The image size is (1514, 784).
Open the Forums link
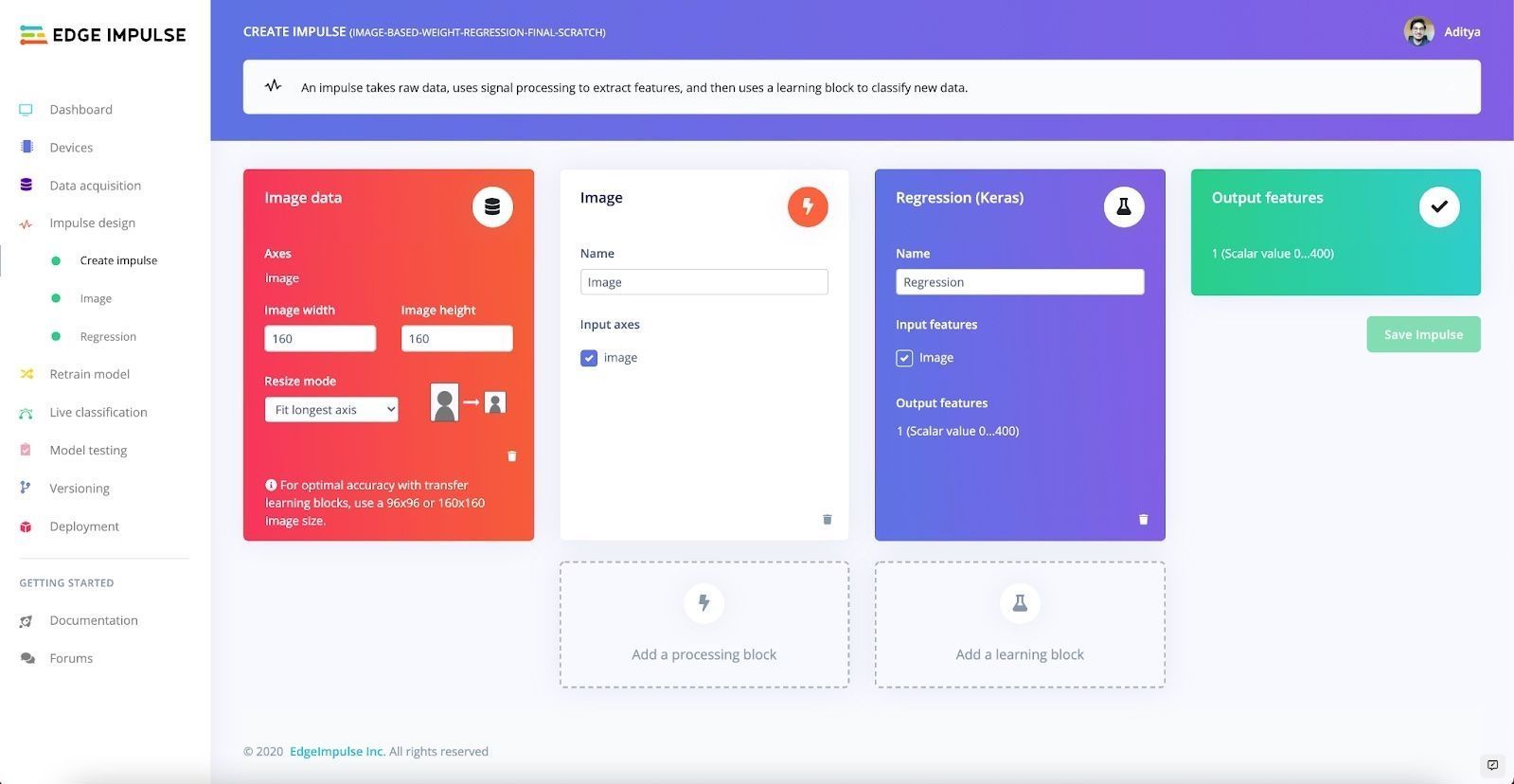point(71,658)
